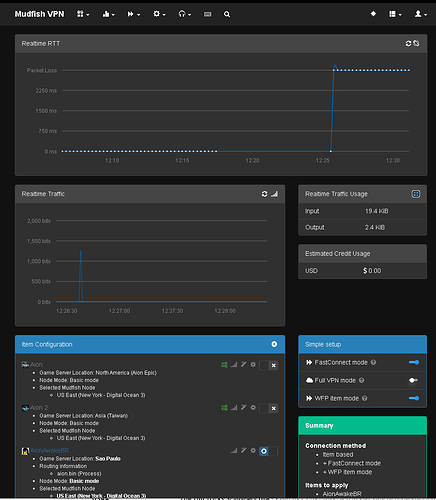The image size is (436, 500).
Task: Click the Windows icon for Aion item
Action: coord(224,365)
